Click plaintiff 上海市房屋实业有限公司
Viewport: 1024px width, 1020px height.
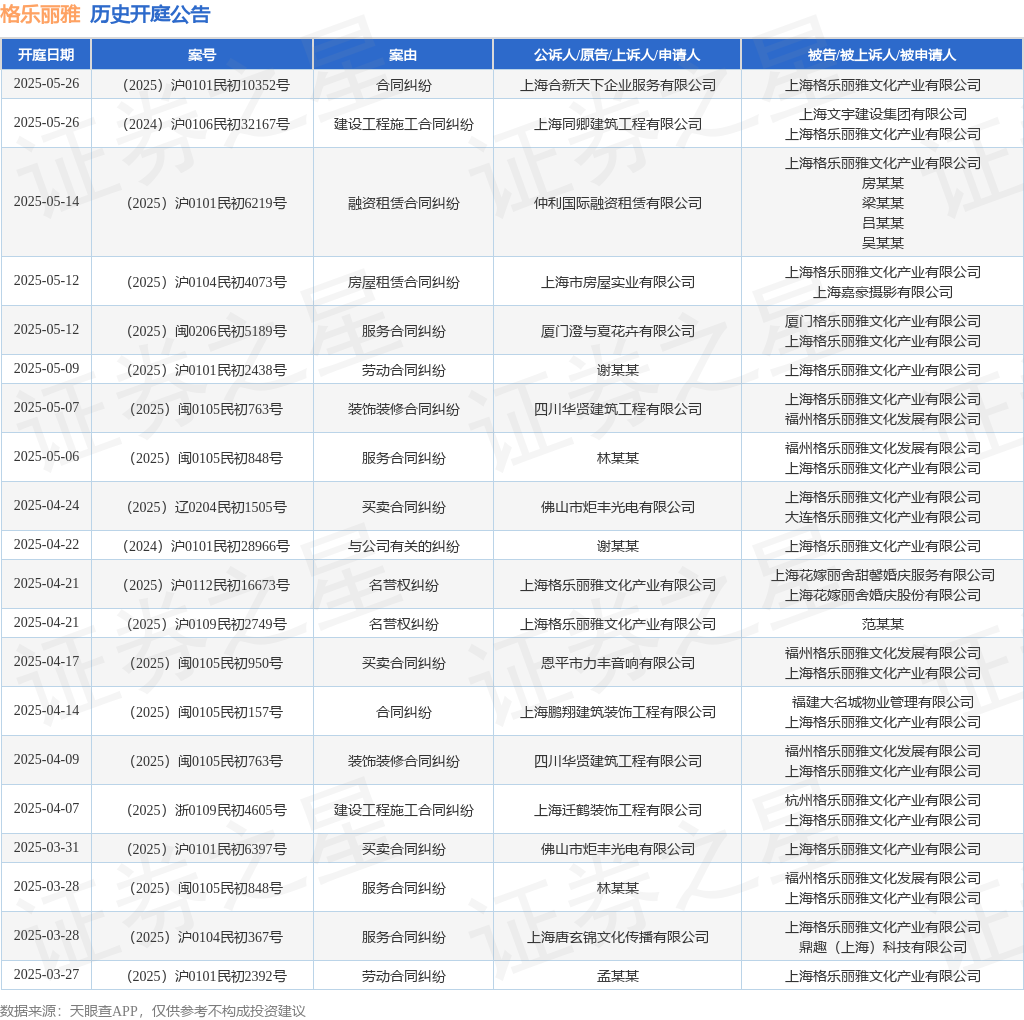618,282
